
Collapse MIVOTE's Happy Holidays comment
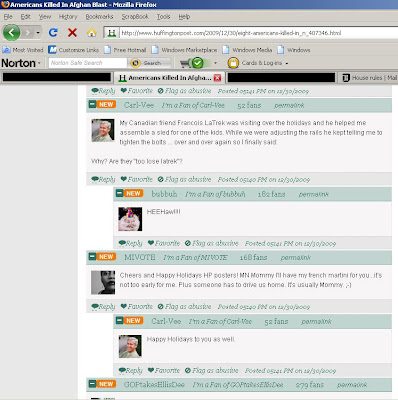(92, 256)
